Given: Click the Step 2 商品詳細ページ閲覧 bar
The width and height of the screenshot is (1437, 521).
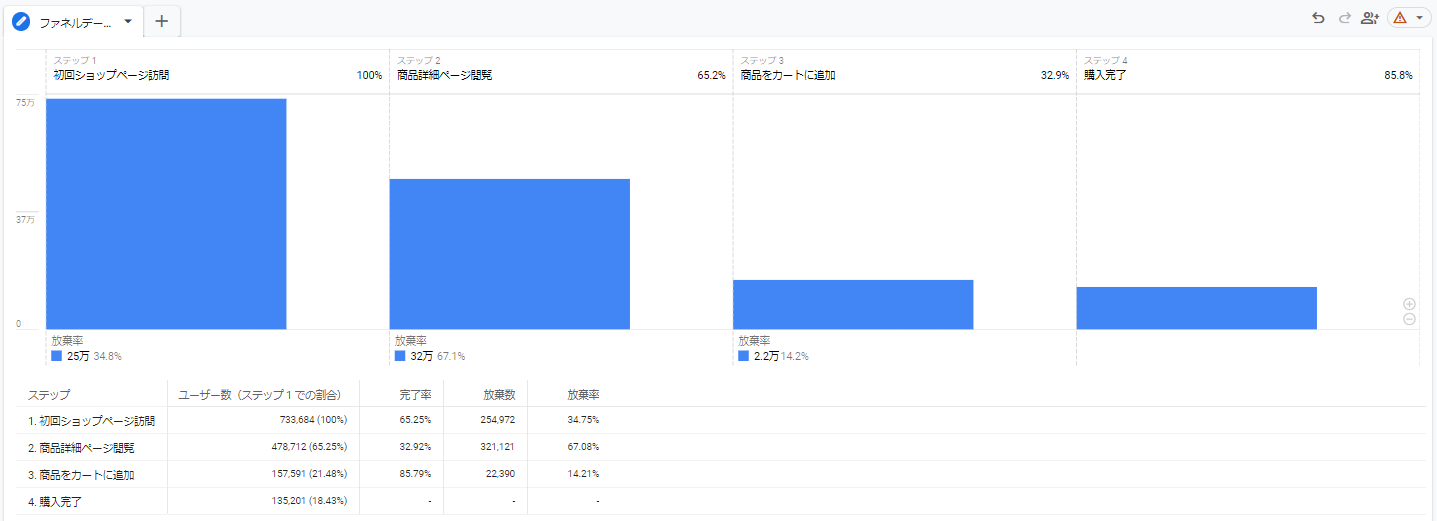Looking at the screenshot, I should (509, 254).
